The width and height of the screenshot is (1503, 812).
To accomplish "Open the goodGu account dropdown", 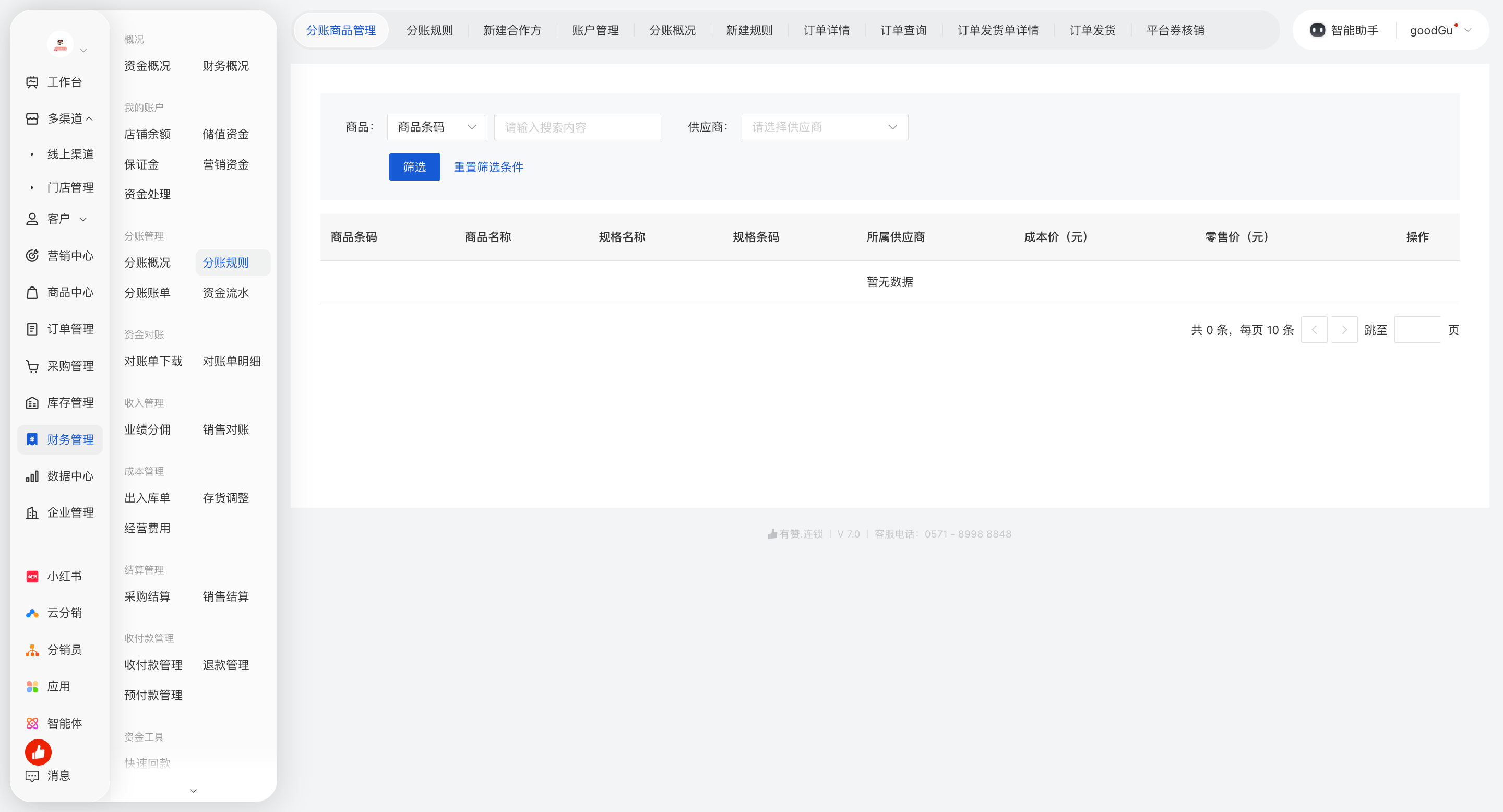I will point(1439,30).
